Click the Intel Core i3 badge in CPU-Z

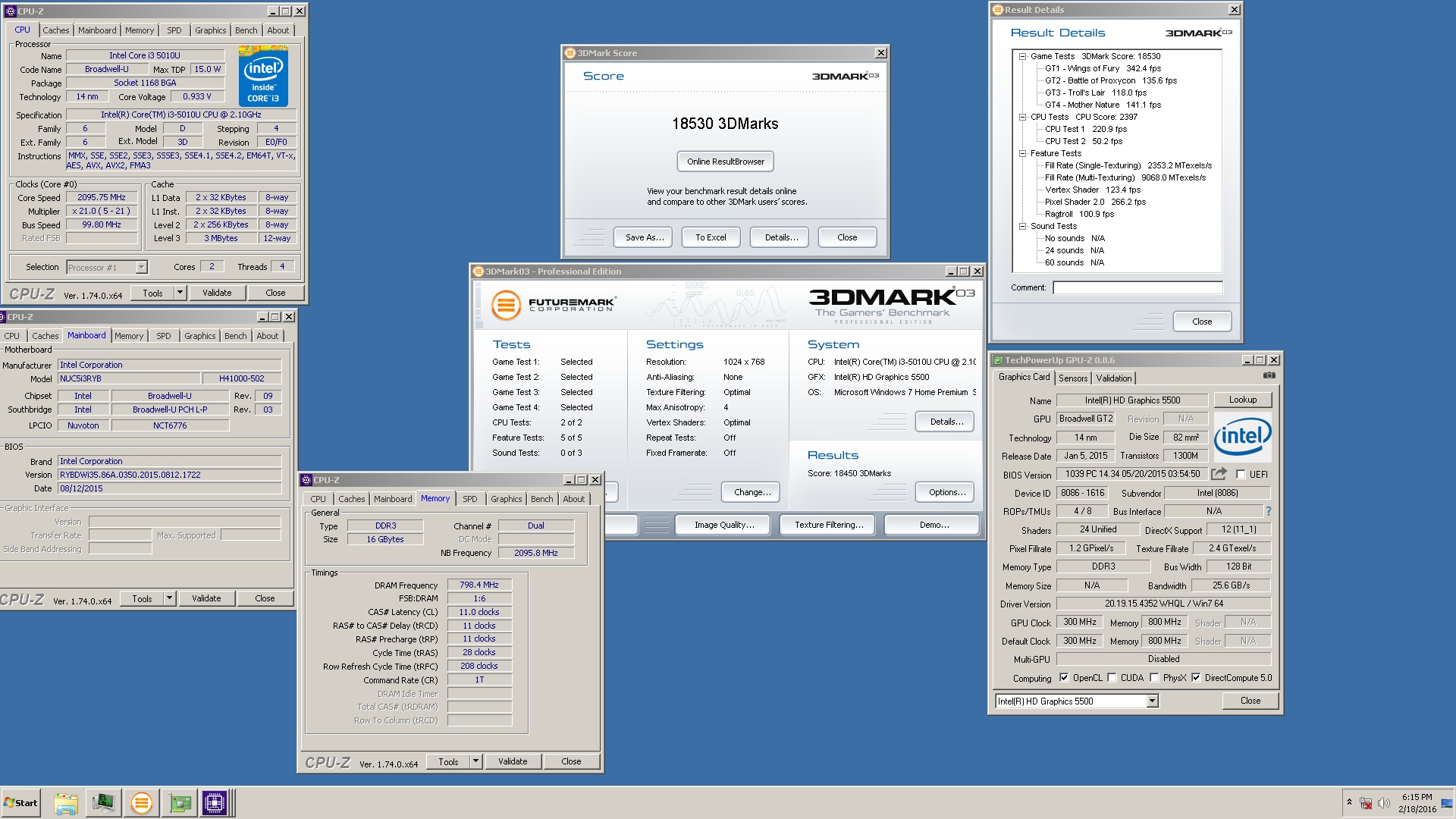[x=263, y=76]
